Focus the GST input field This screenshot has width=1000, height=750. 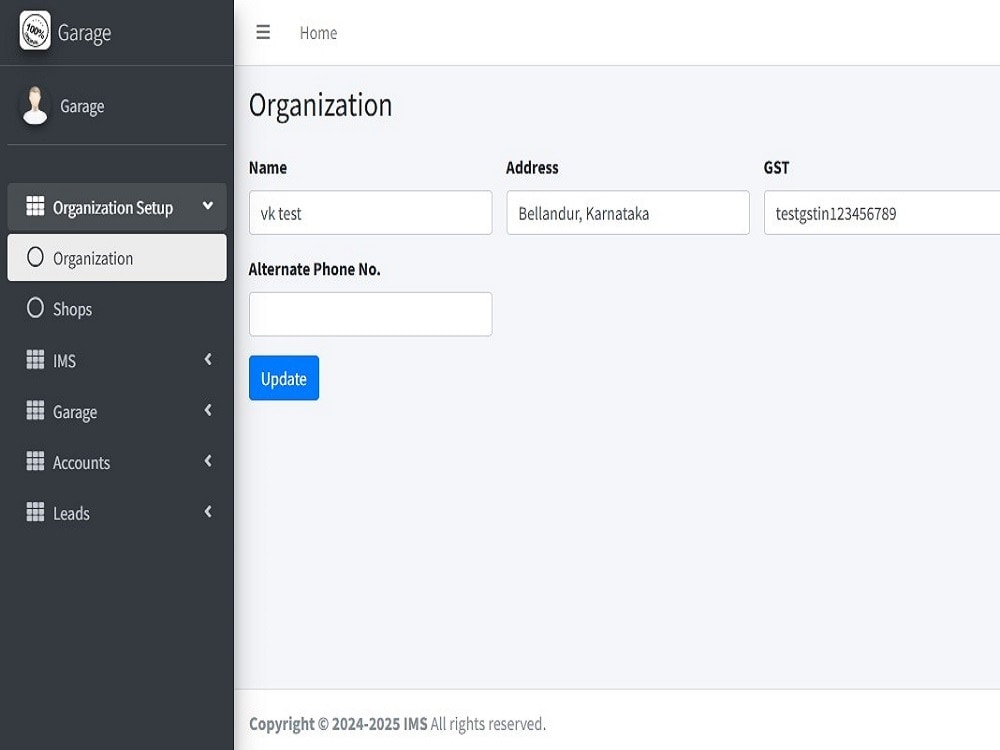[882, 212]
